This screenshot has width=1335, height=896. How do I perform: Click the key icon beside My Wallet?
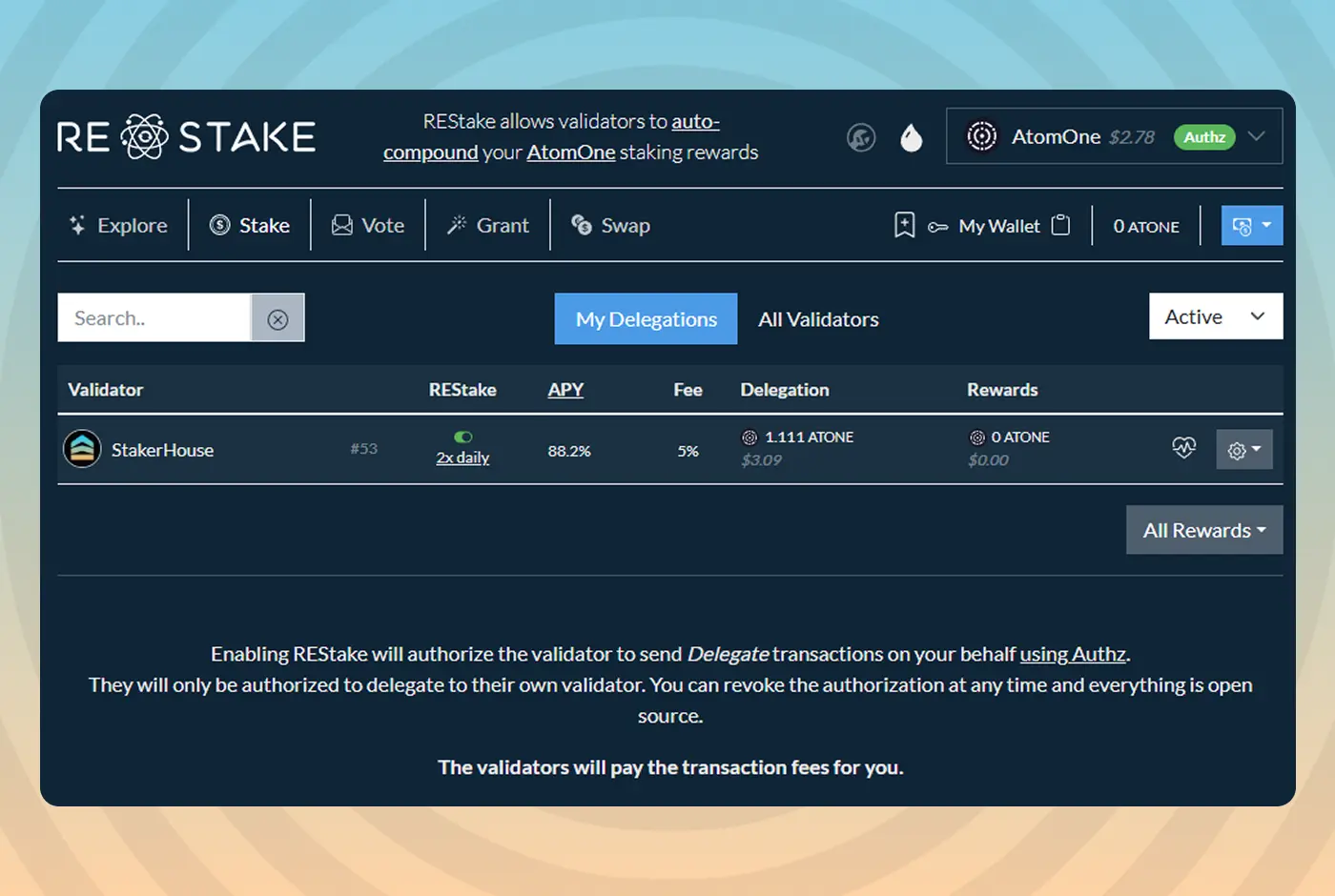(937, 227)
